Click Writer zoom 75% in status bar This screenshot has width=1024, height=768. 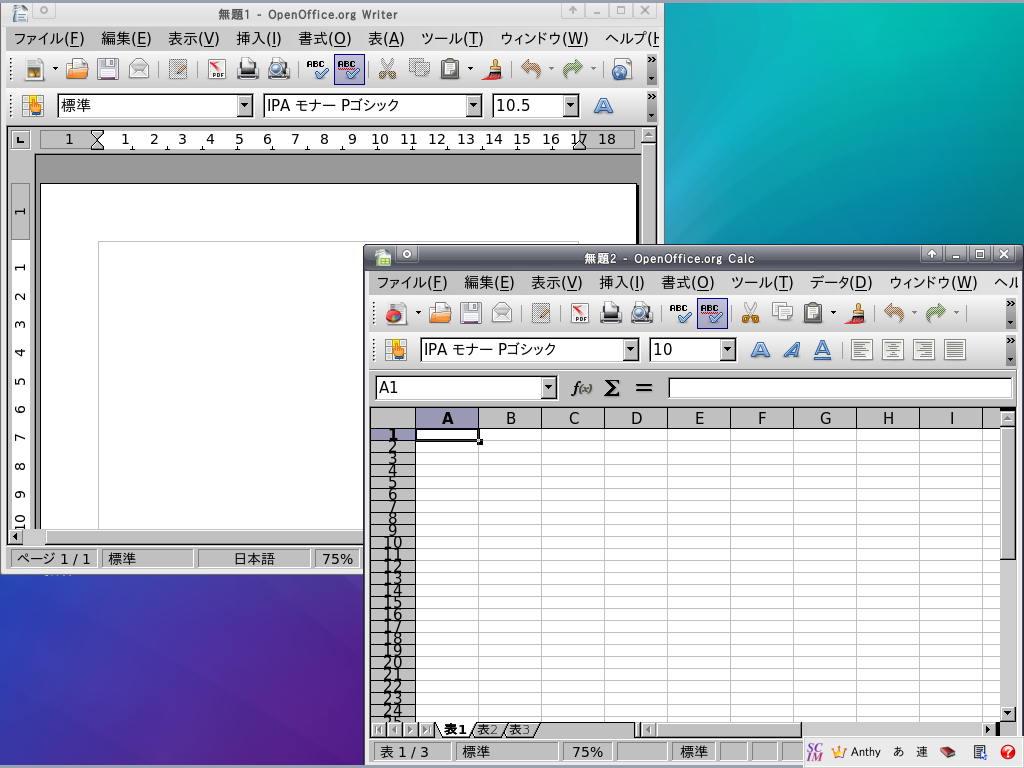point(337,559)
